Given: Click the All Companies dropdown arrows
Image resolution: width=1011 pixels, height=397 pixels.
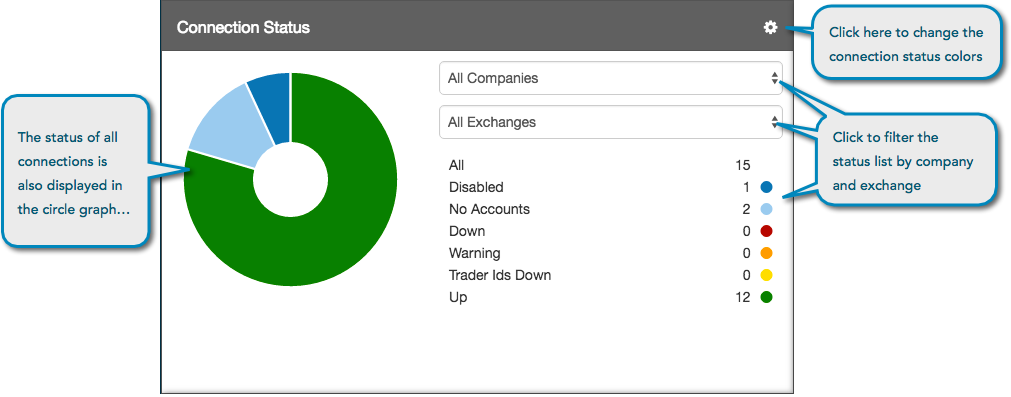Looking at the screenshot, I should click(x=774, y=78).
